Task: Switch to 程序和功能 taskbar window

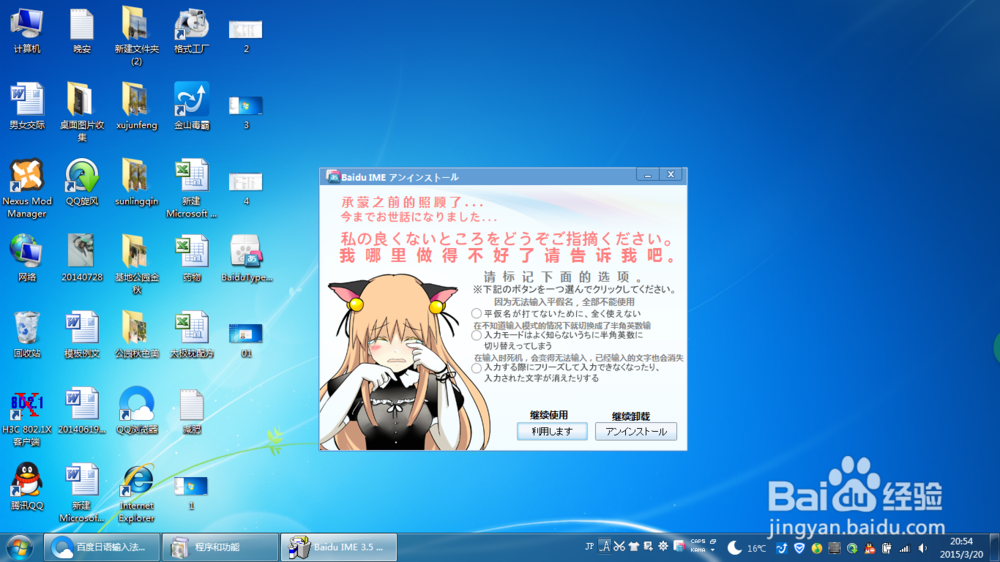Action: click(x=220, y=547)
